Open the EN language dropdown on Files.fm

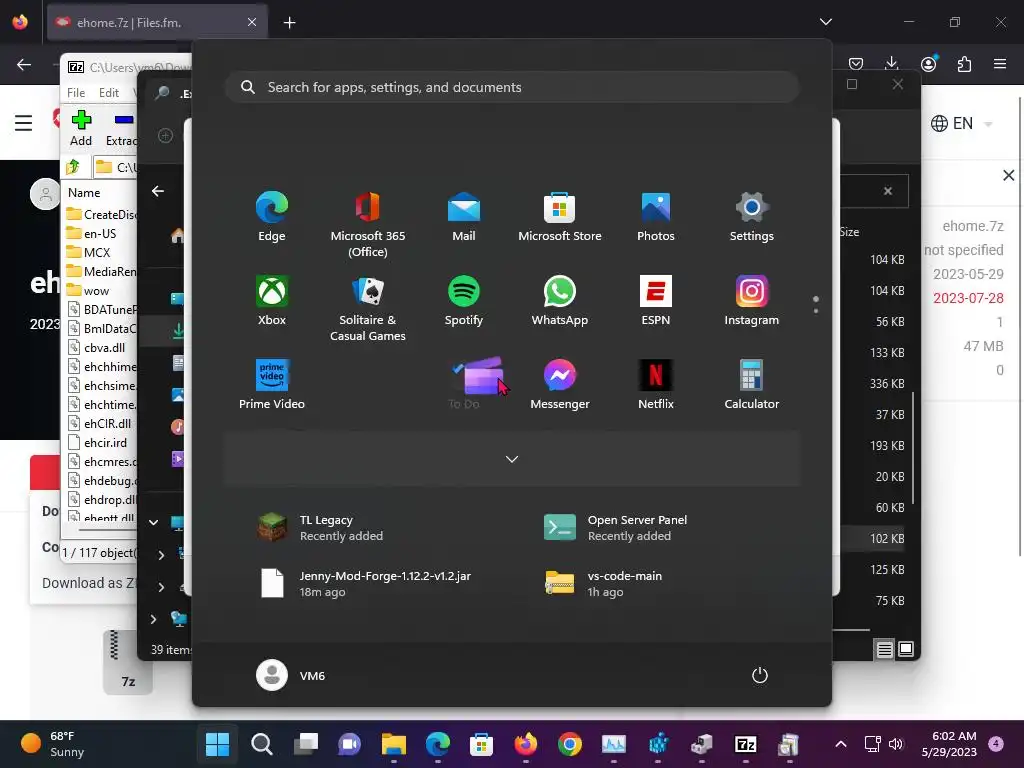pos(961,123)
